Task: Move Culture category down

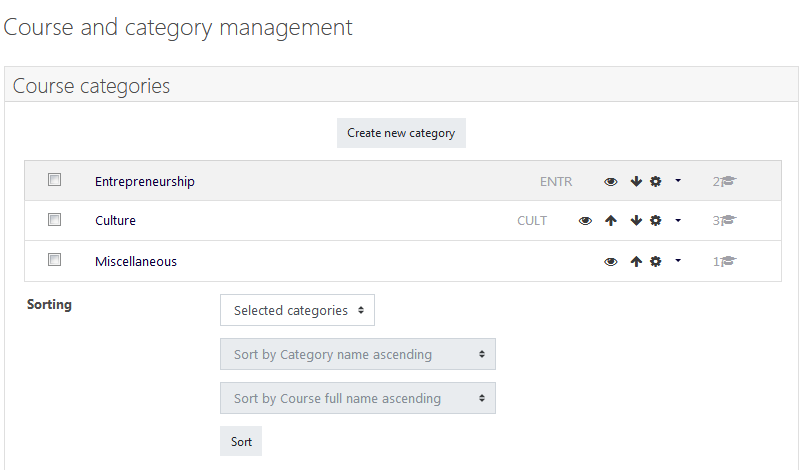Action: coord(636,221)
